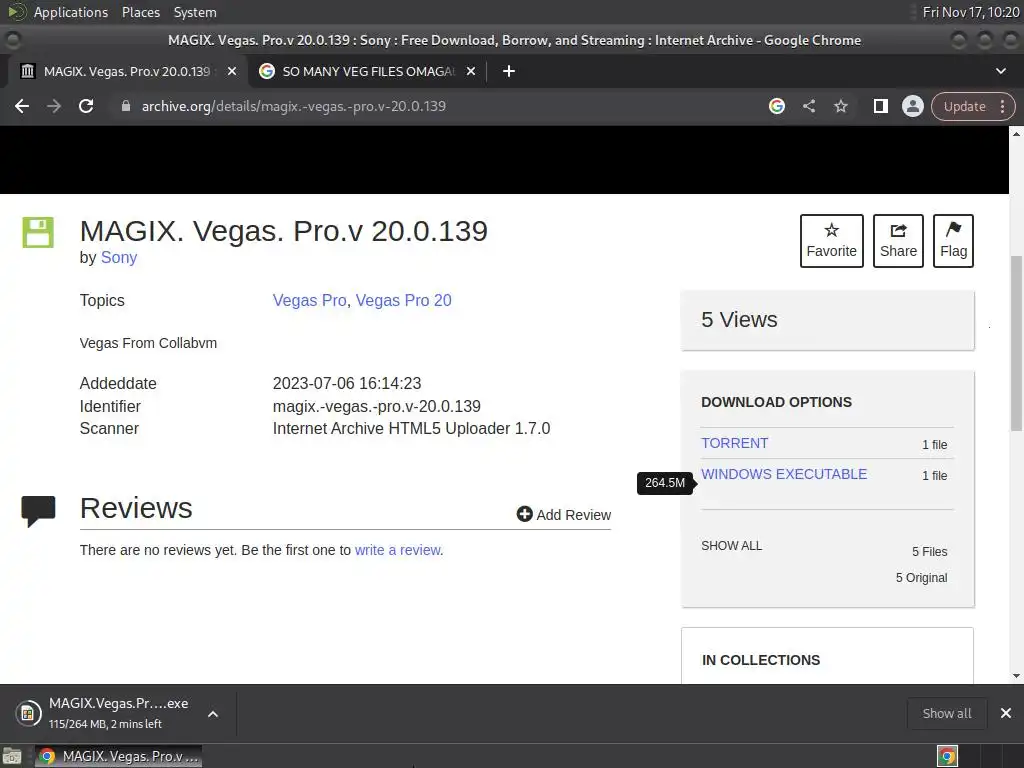Click the write a review link

click(398, 550)
